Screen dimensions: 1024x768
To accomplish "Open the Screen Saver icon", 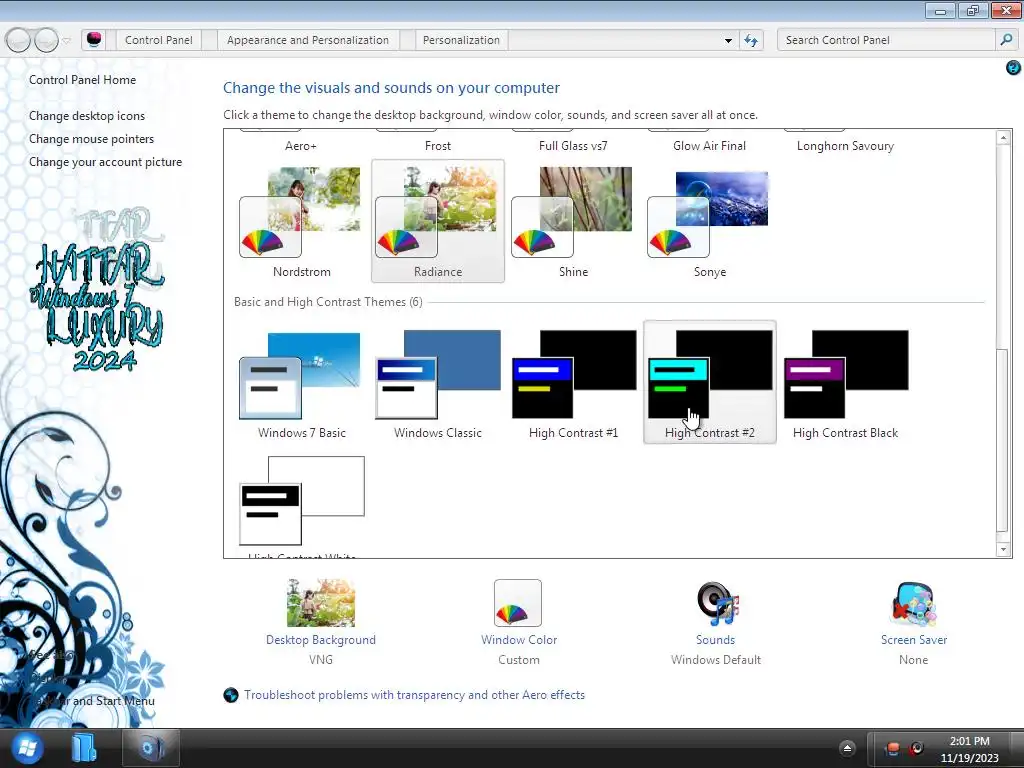I will [x=914, y=603].
